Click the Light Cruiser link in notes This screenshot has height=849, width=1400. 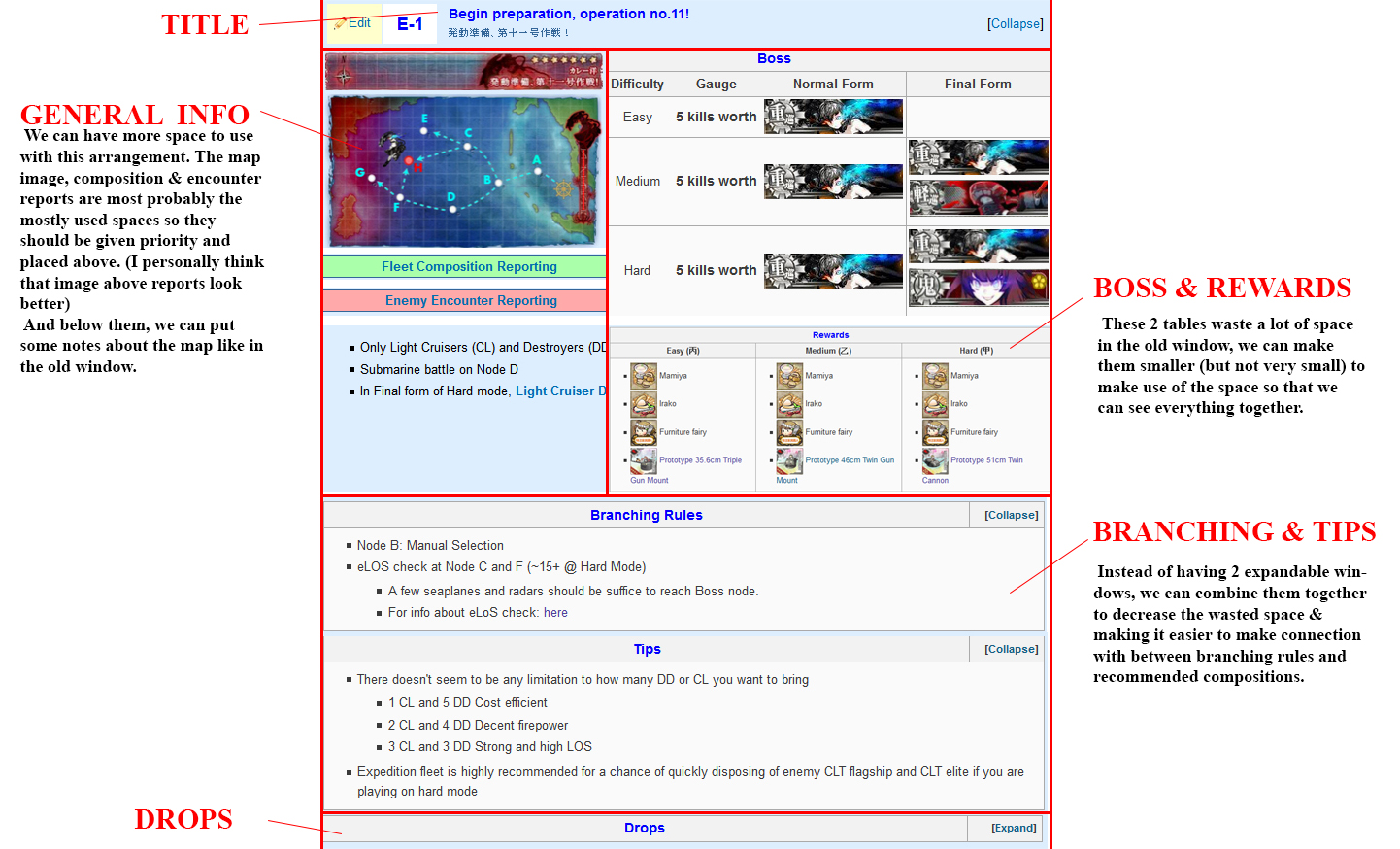(554, 391)
